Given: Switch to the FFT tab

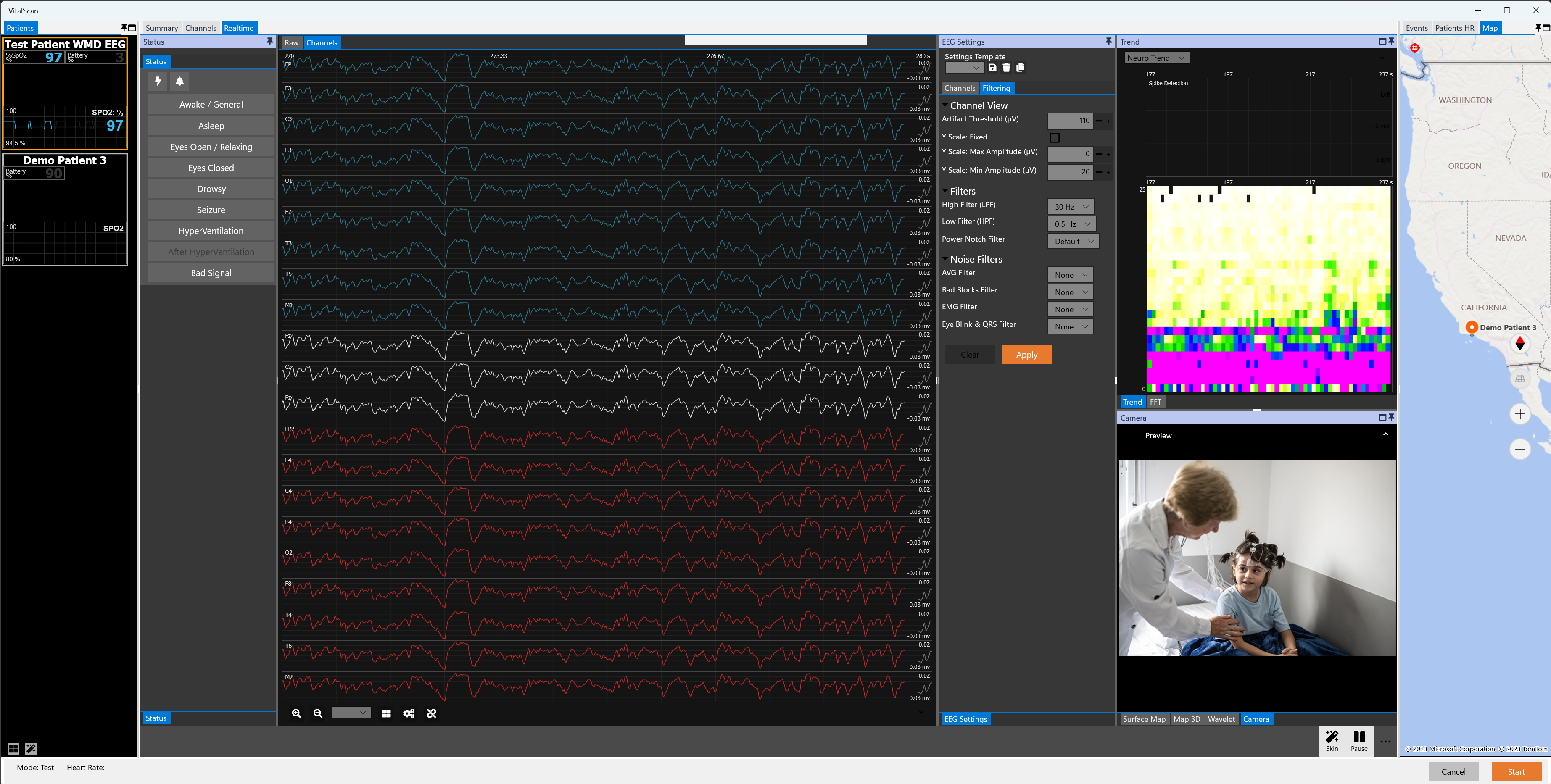Looking at the screenshot, I should pyautogui.click(x=1155, y=402).
